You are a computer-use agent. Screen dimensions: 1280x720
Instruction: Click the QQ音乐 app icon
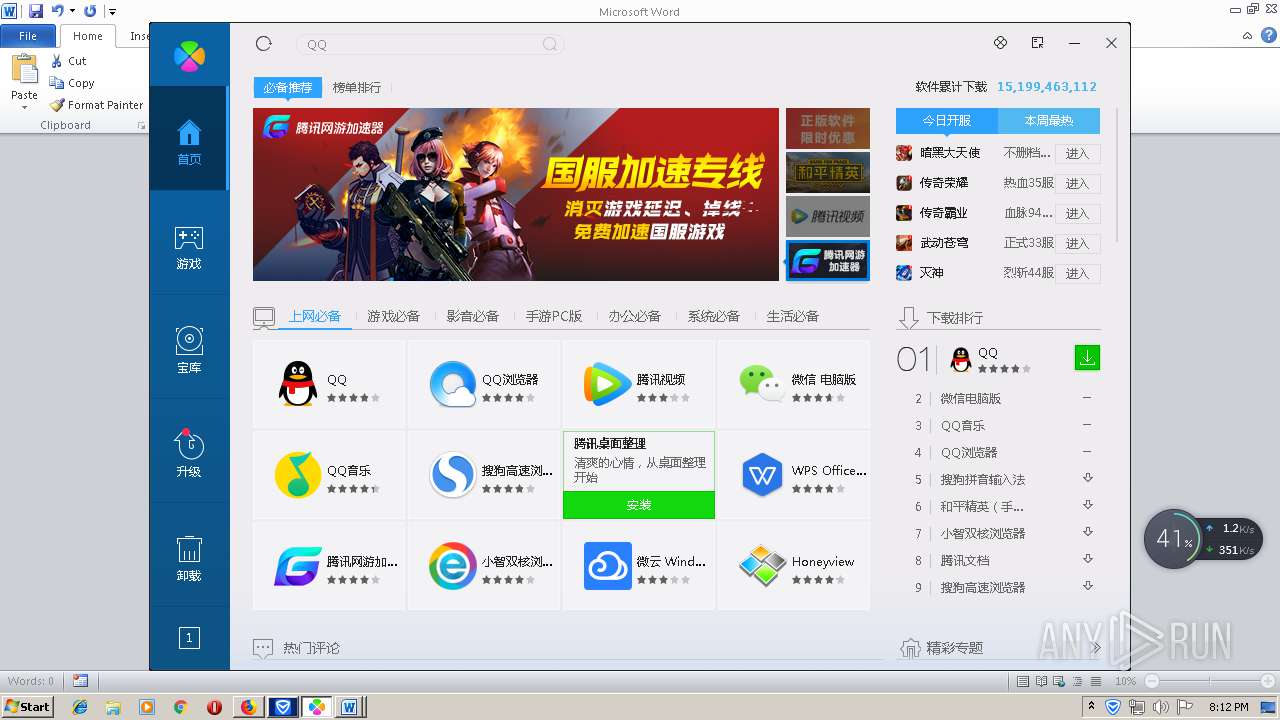tap(298, 475)
